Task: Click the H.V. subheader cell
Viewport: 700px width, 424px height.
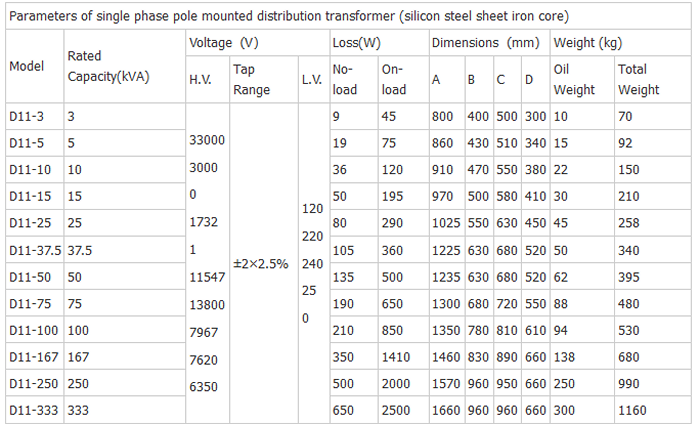Action: coord(201,79)
